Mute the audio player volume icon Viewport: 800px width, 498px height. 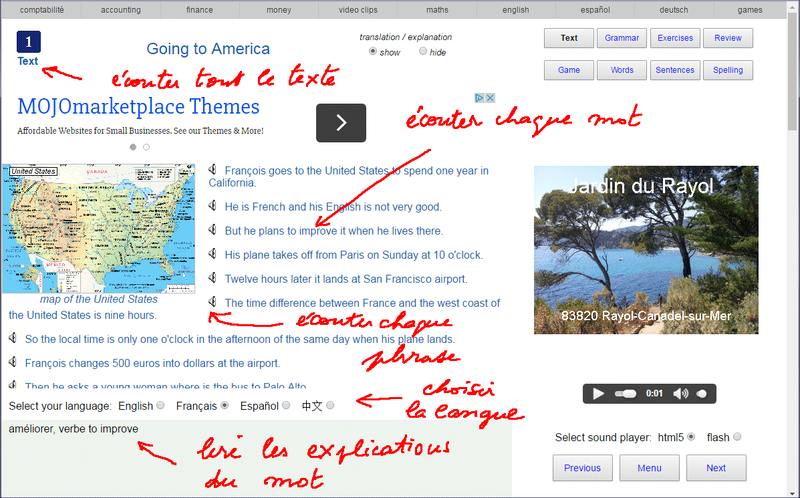(680, 393)
